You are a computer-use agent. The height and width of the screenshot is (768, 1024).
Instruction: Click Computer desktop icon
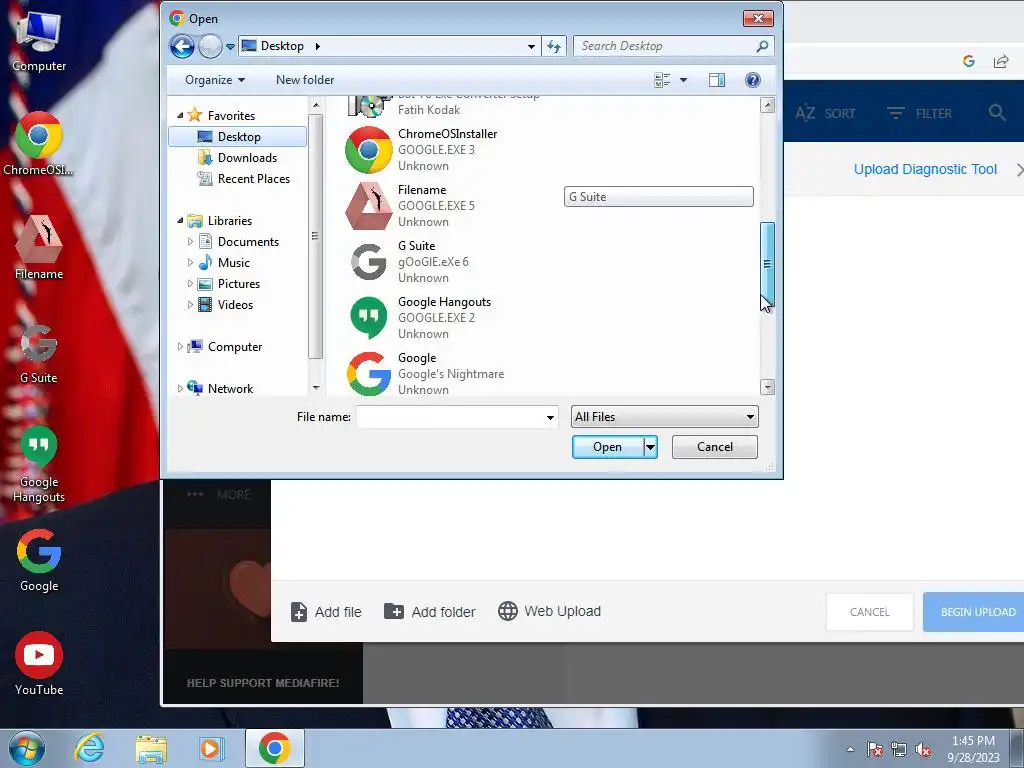(x=39, y=42)
